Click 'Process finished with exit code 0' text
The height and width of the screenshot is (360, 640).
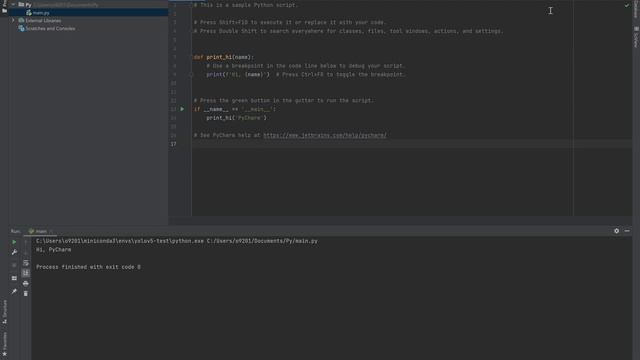(x=88, y=267)
